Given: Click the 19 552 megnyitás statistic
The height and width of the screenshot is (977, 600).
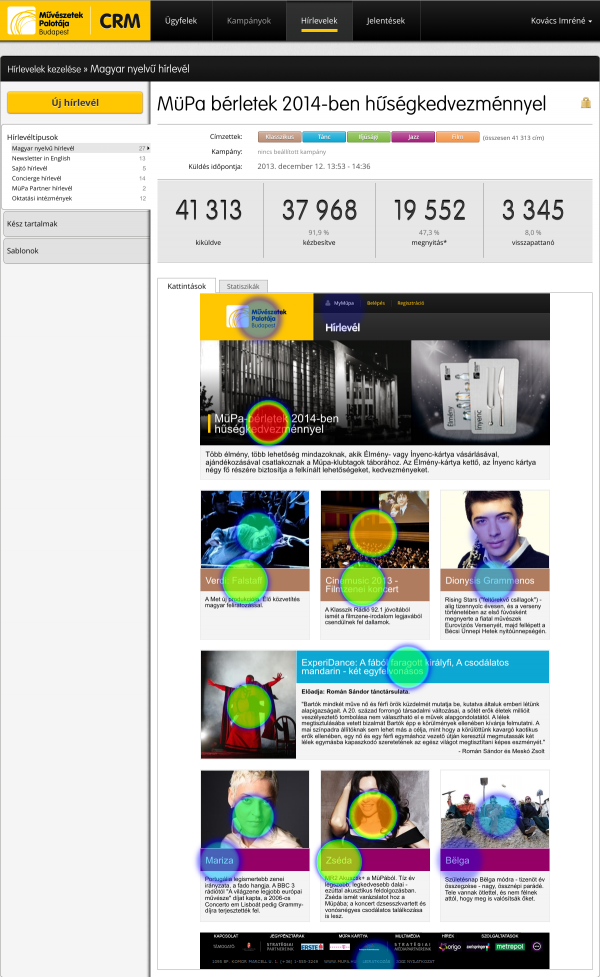Looking at the screenshot, I should point(429,220).
